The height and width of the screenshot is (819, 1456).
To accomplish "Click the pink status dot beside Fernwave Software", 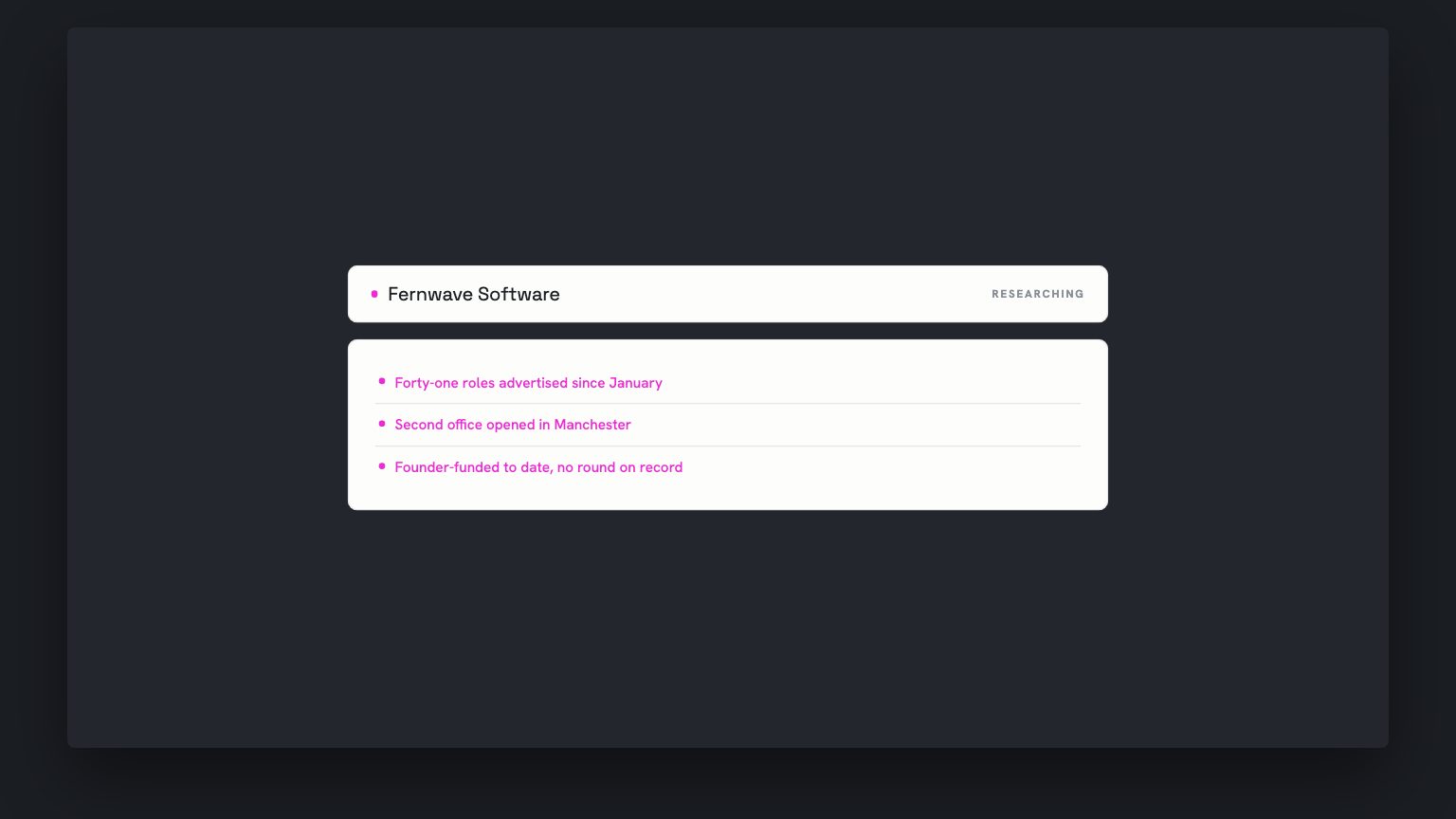I will click(374, 294).
